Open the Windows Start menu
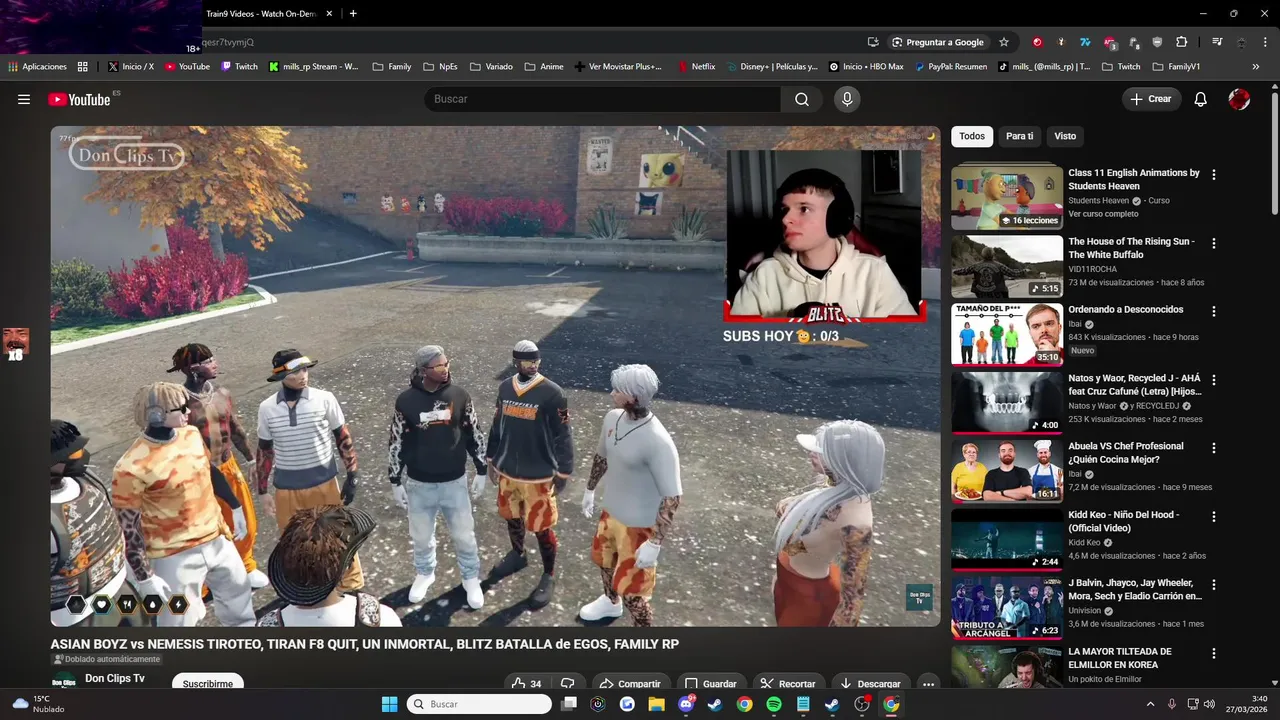This screenshot has width=1280, height=720. 389,704
